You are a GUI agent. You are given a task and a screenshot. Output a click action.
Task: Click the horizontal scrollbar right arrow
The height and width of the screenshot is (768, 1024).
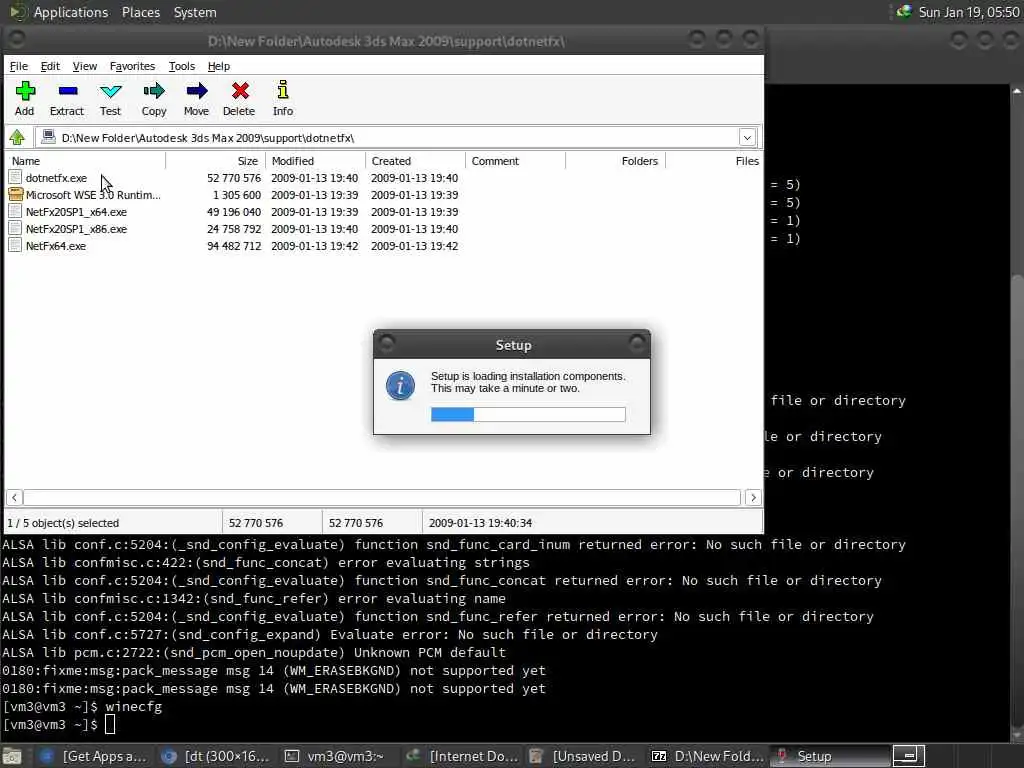(753, 498)
